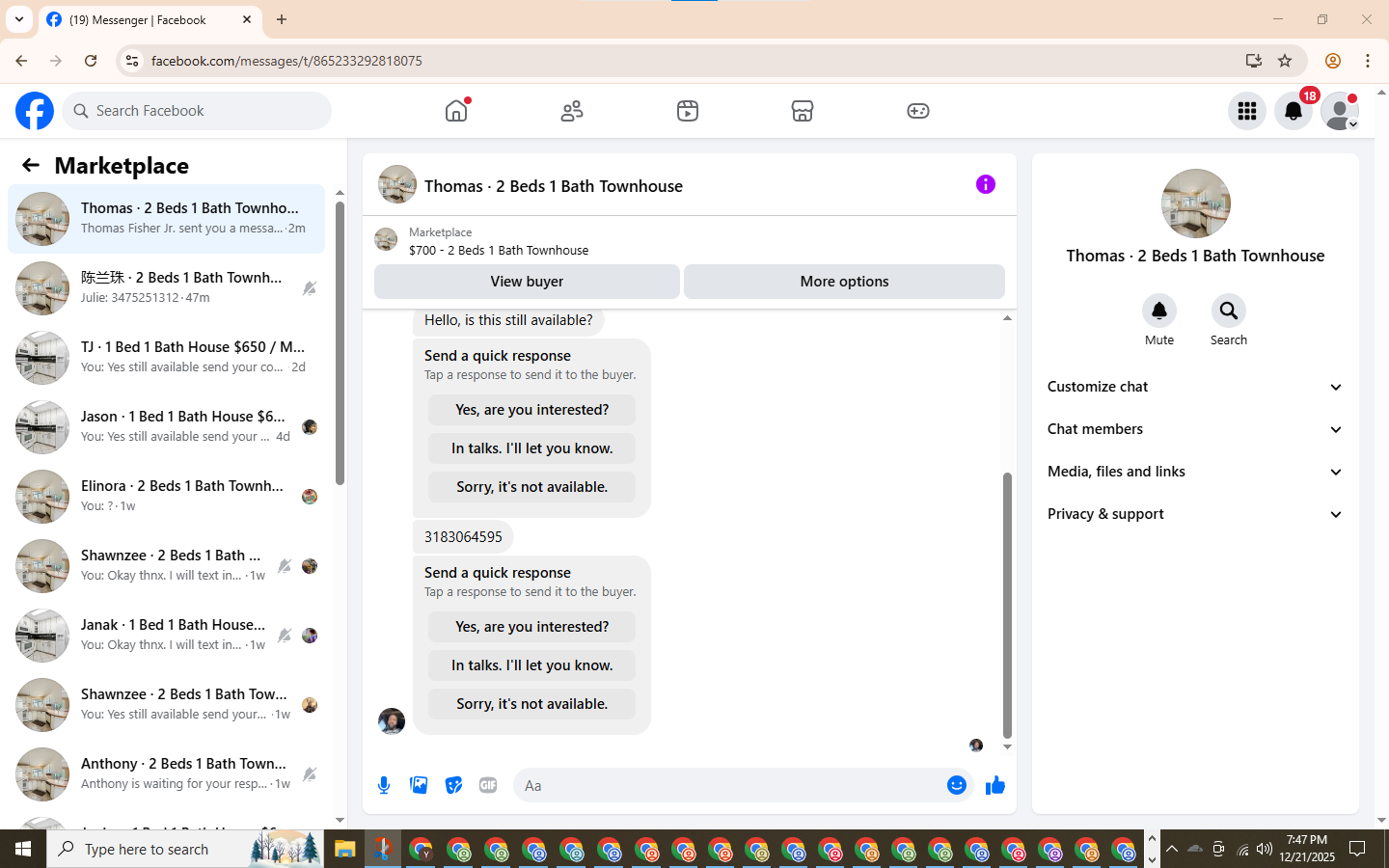The image size is (1389, 868).
Task: Open the Gaming controller icon
Action: pos(918,111)
